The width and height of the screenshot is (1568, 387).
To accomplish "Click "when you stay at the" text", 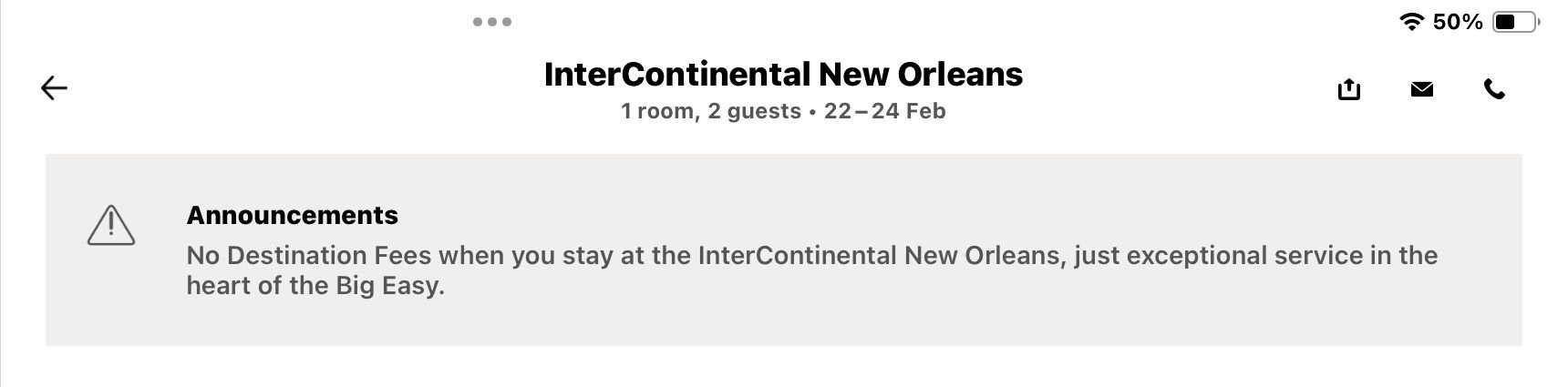I will pos(565,255).
